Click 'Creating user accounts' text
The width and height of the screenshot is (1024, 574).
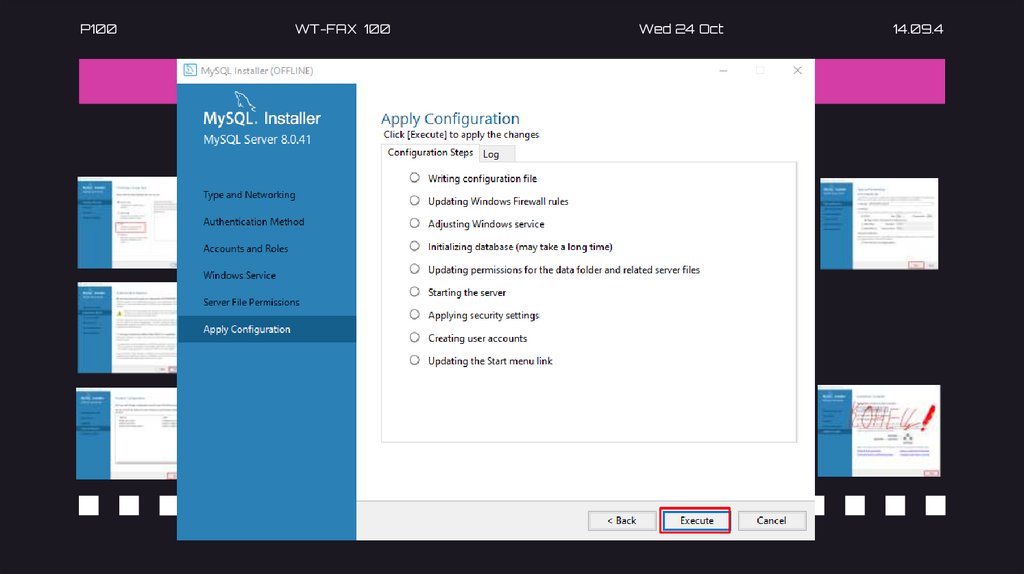(x=477, y=338)
